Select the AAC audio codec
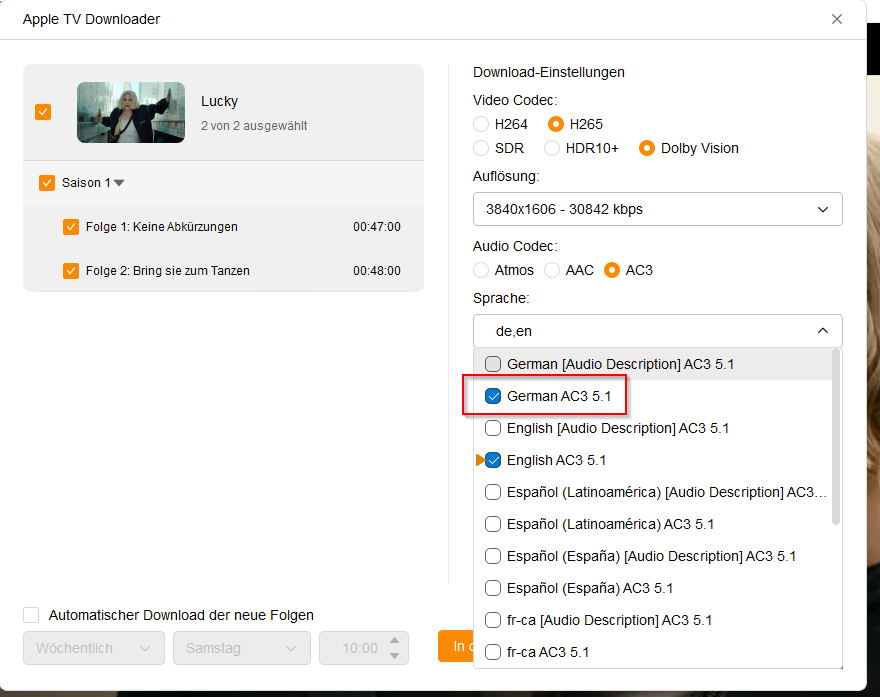 552,270
